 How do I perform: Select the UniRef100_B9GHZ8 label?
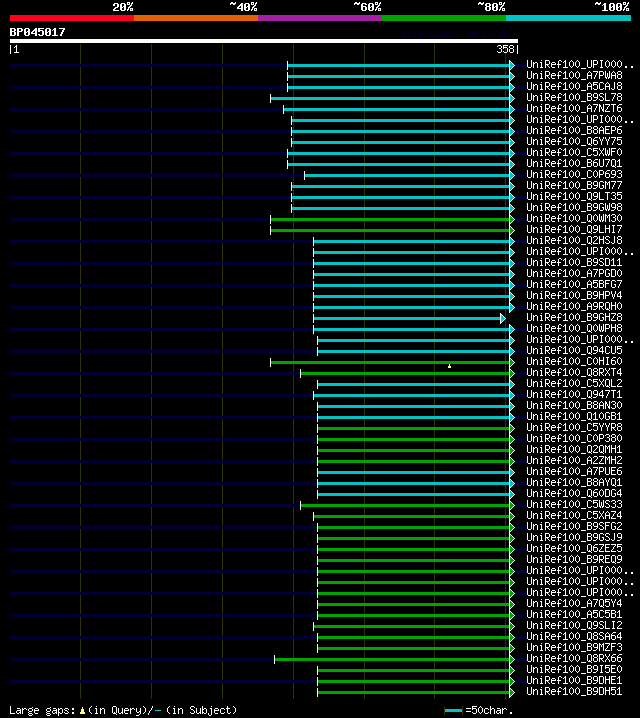574,317
